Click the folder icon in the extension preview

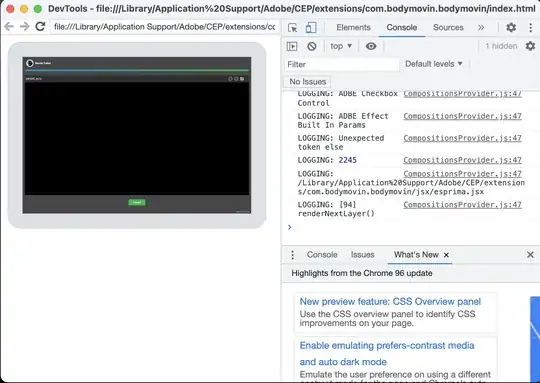(x=242, y=79)
